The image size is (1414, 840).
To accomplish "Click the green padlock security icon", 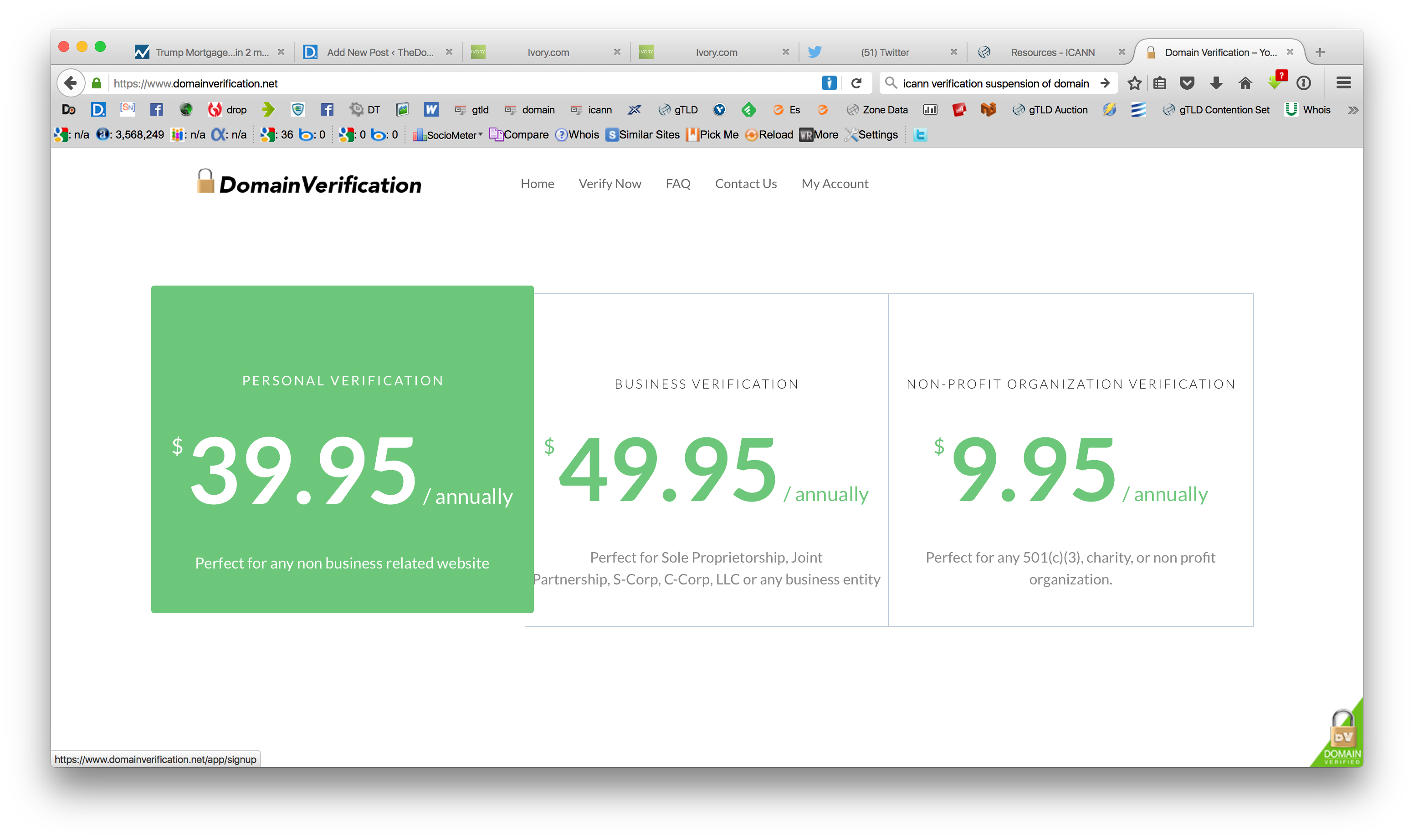I will (x=97, y=83).
